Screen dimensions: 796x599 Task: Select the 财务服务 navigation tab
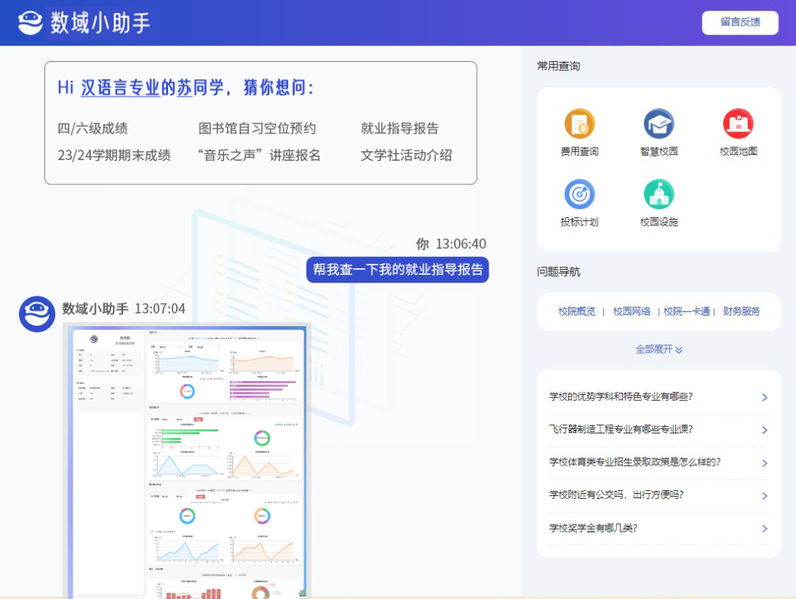[741, 311]
